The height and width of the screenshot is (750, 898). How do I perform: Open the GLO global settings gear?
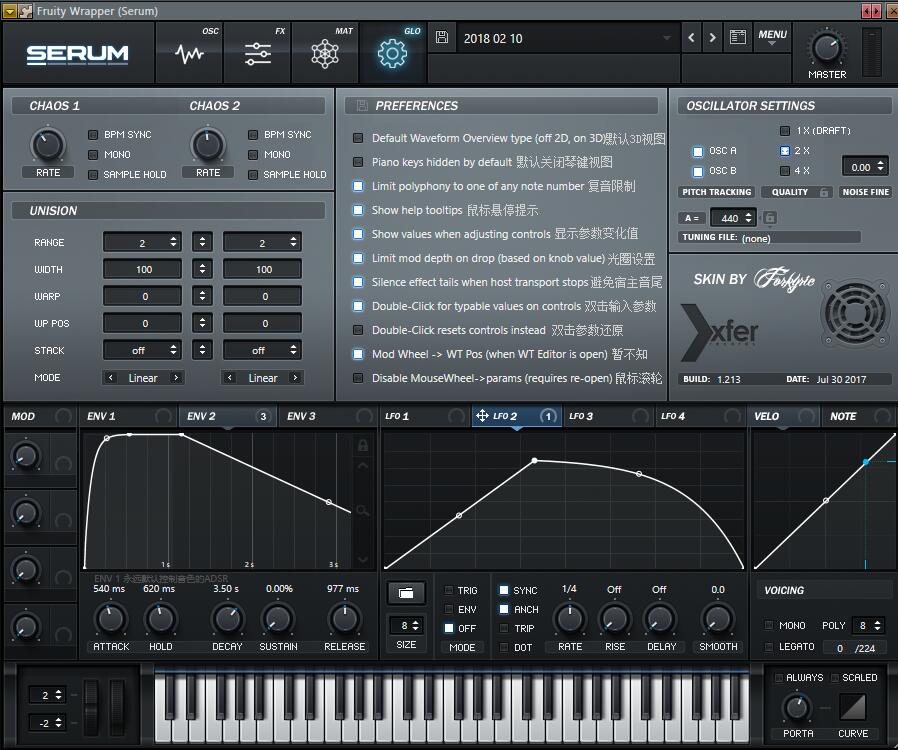(x=392, y=54)
